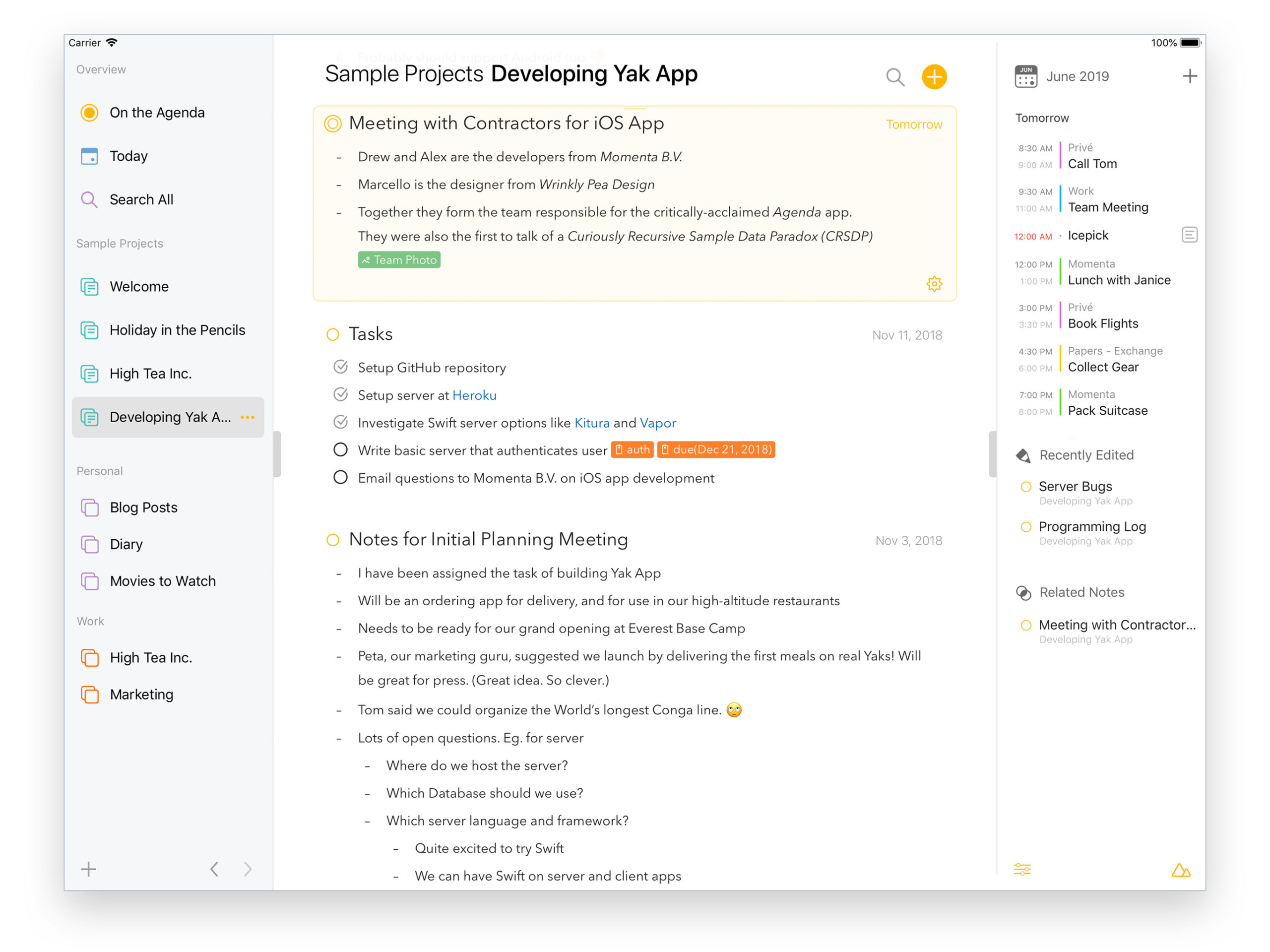Click the right panel collapse handle

tap(993, 454)
